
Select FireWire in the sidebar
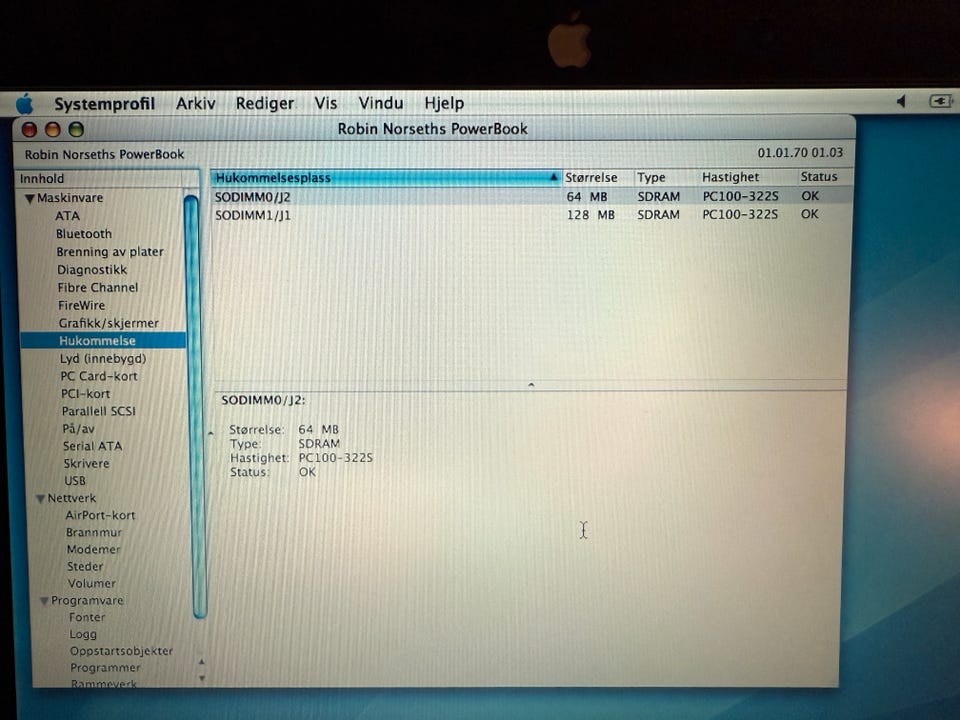click(x=81, y=305)
